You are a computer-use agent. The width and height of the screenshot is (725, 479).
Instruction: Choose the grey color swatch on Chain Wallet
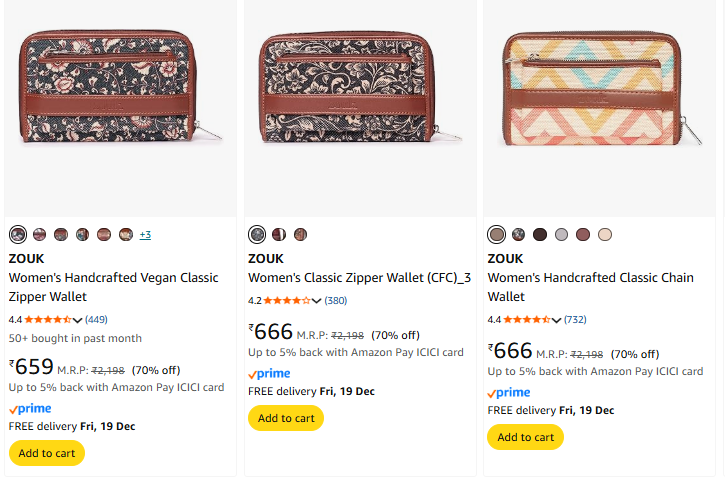[x=562, y=235]
